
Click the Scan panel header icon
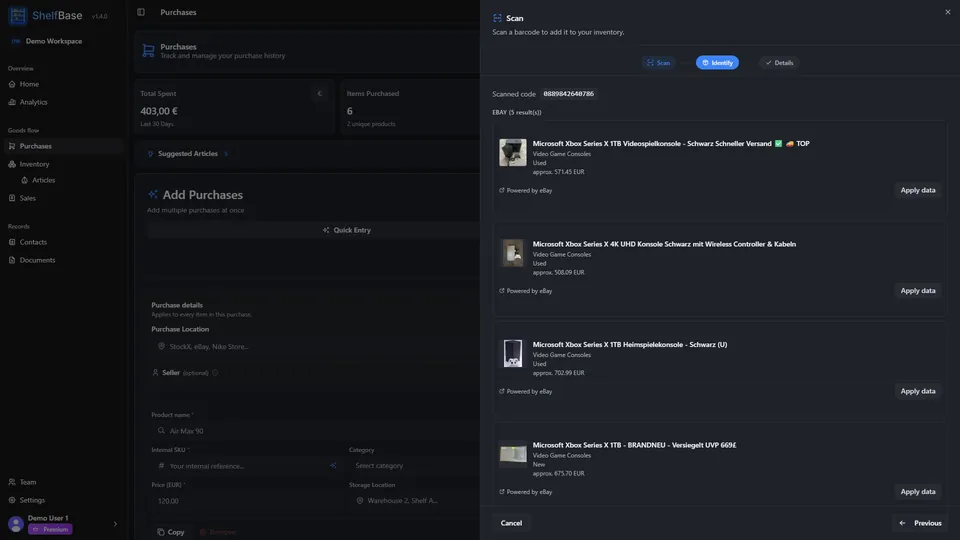(497, 18)
